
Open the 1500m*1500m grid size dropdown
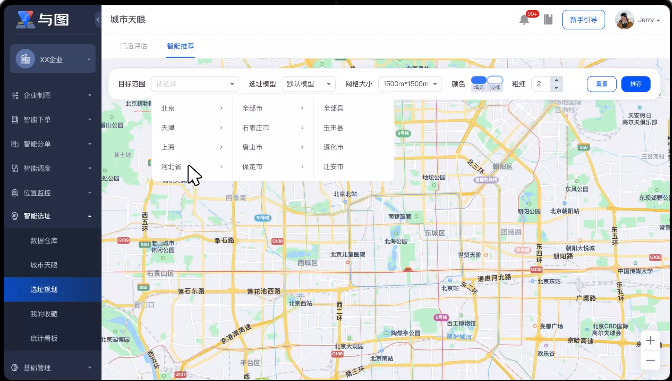click(x=410, y=84)
